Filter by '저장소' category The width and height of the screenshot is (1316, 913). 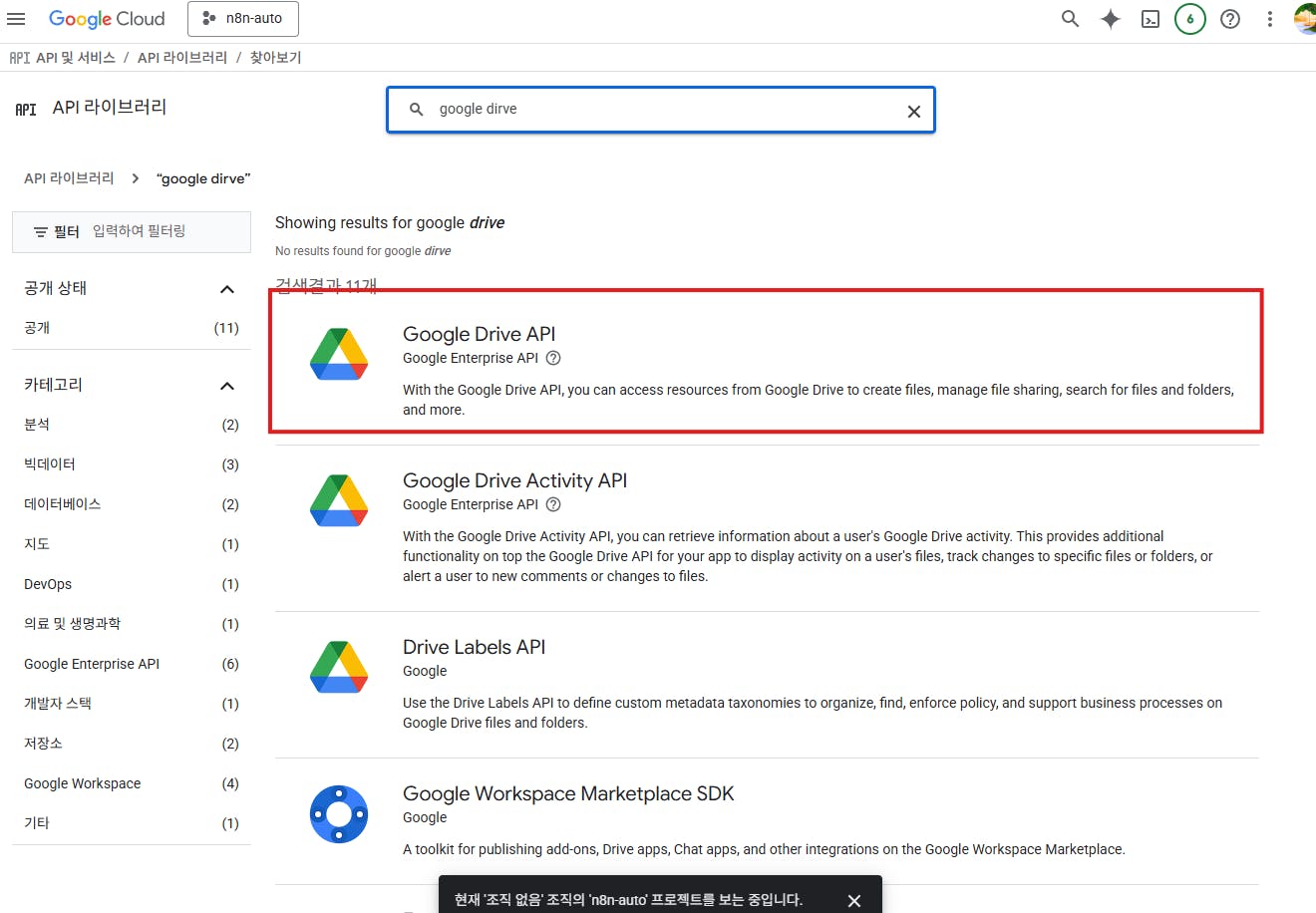click(x=132, y=744)
